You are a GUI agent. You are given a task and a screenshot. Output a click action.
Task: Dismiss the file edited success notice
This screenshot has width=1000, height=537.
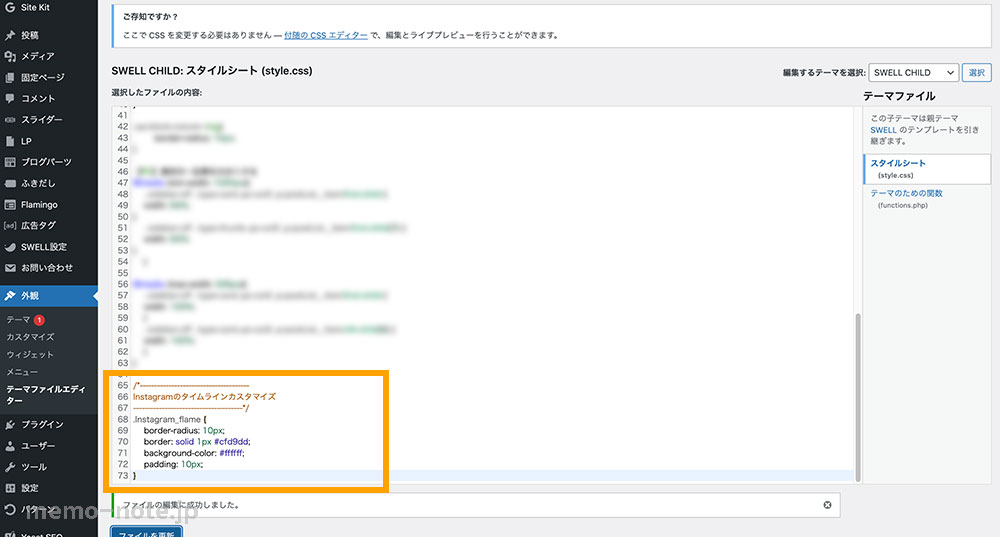[827, 505]
